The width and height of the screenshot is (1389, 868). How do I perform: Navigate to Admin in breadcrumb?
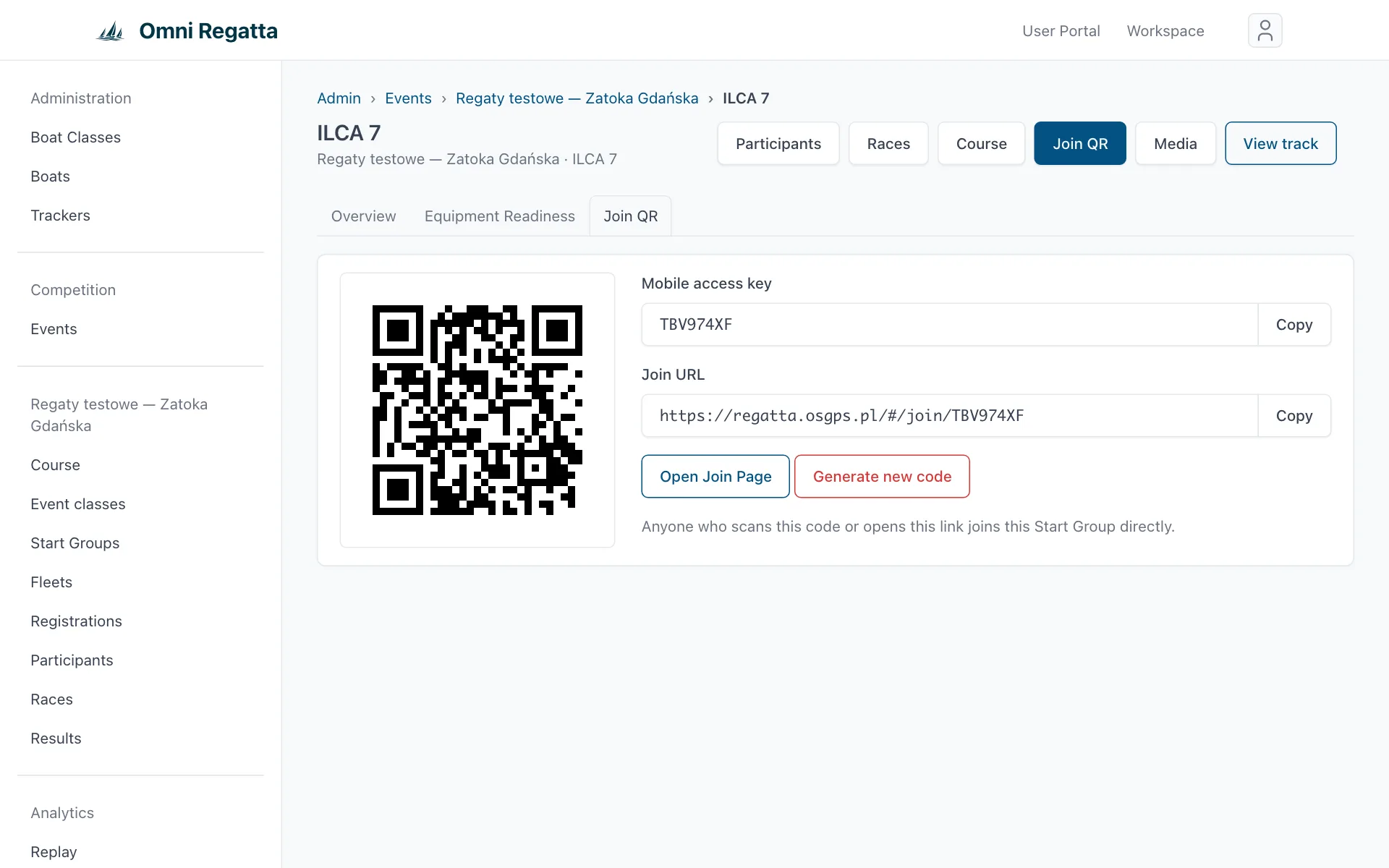[339, 98]
